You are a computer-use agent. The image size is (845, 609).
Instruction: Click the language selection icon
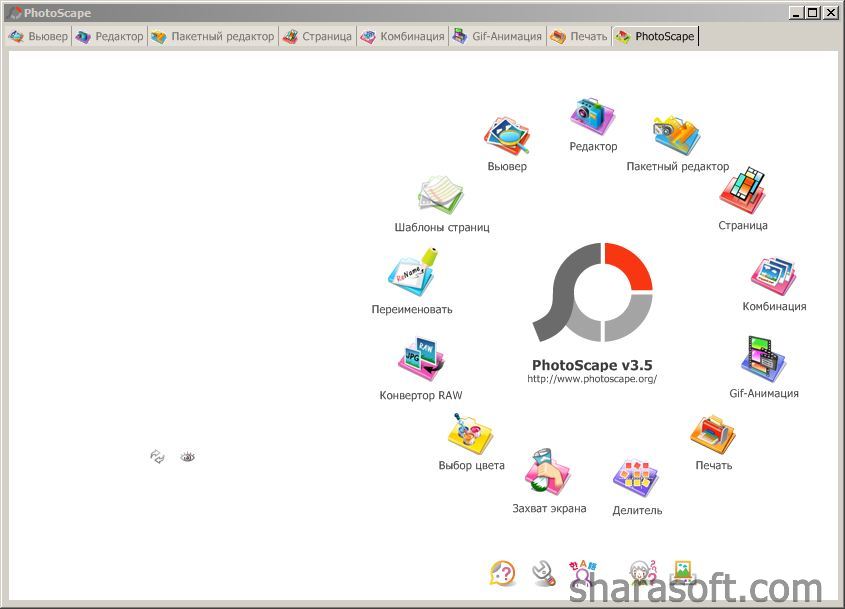[583, 573]
